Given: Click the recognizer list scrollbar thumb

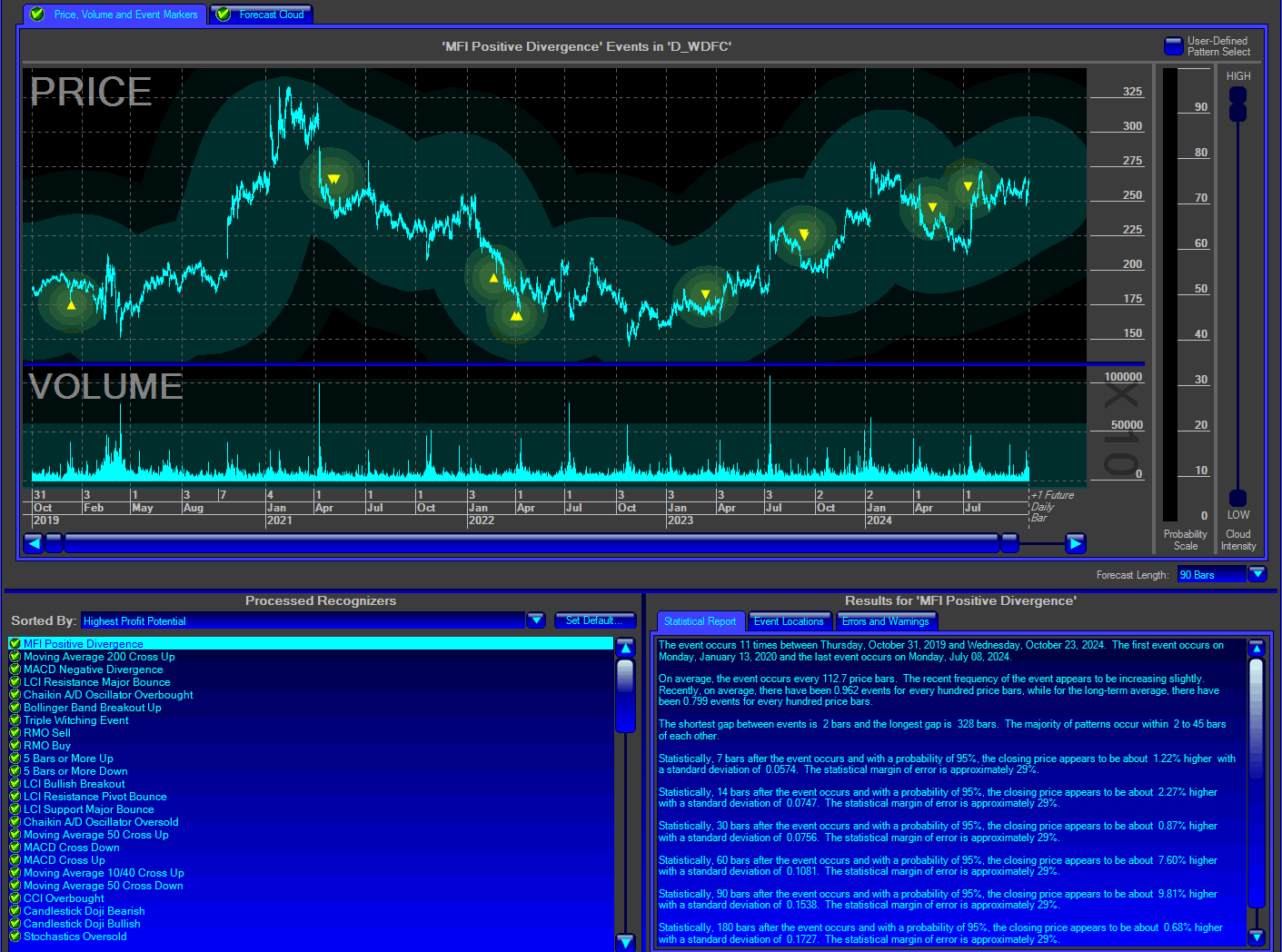Looking at the screenshot, I should 625,695.
